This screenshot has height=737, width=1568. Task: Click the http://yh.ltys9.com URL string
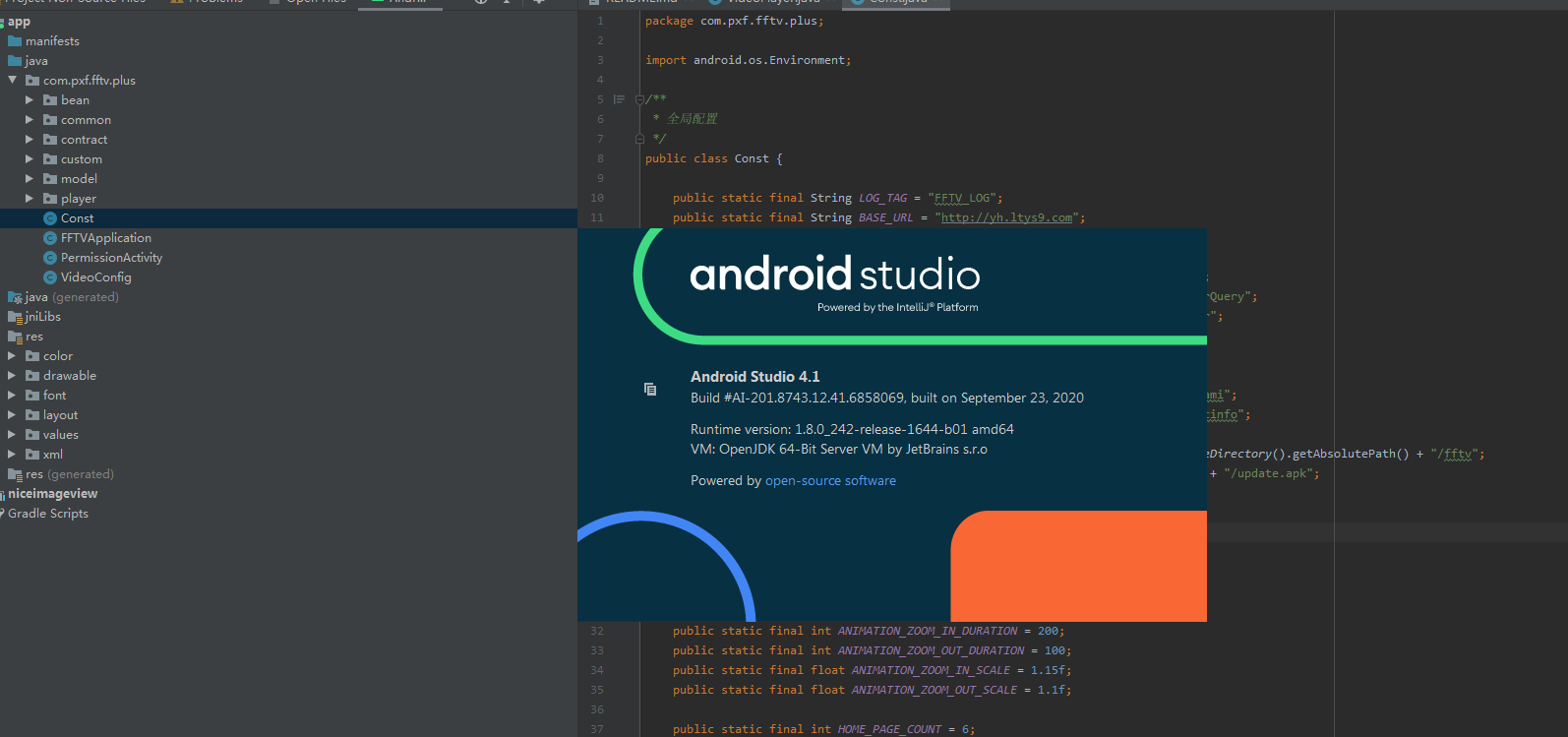click(x=1006, y=217)
